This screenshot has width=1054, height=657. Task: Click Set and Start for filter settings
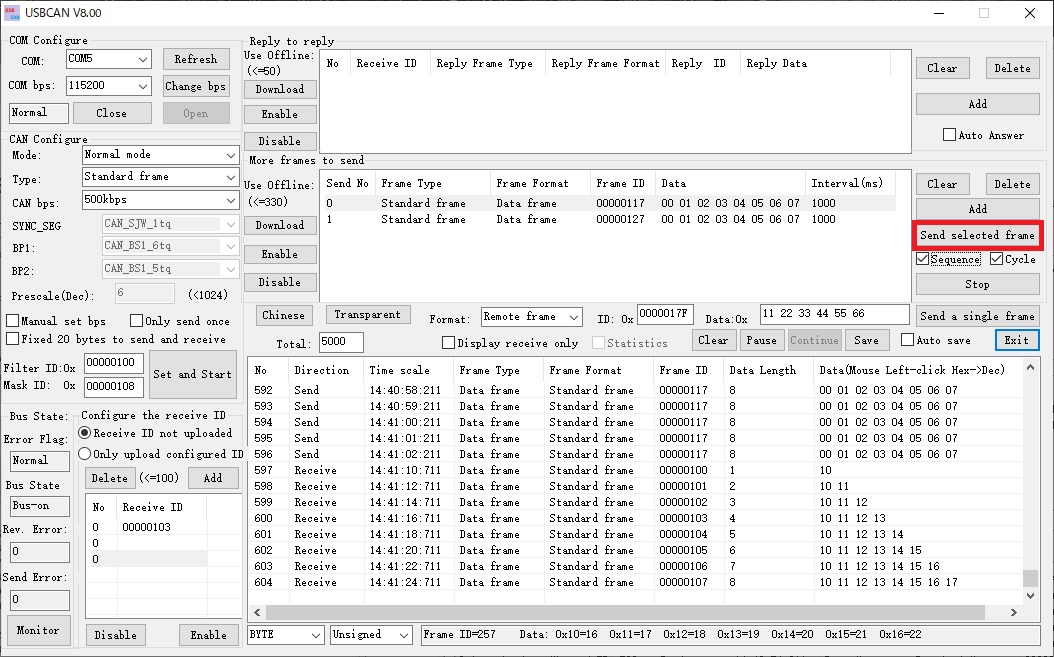tap(192, 374)
